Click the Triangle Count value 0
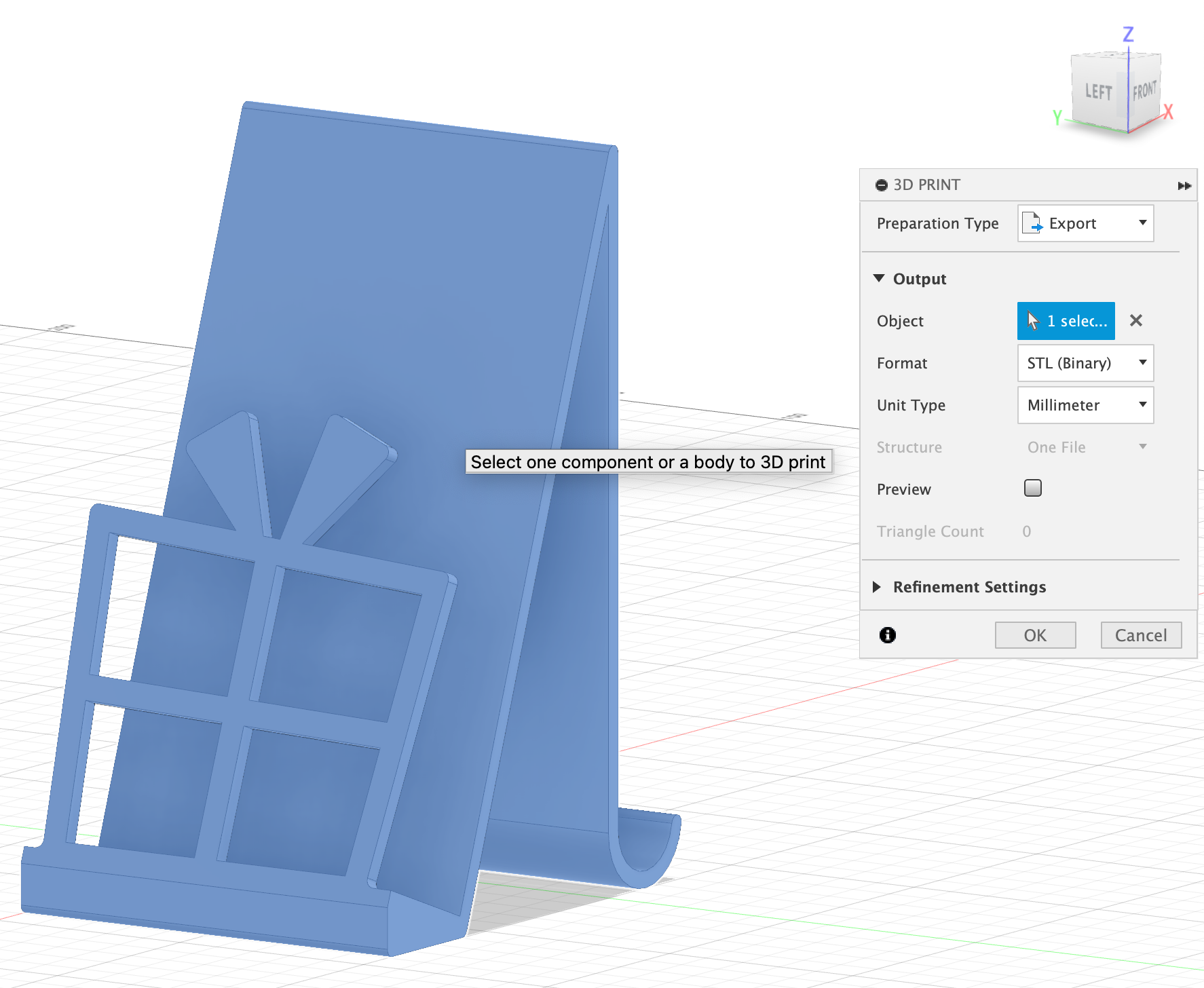The image size is (1204, 988). click(x=1026, y=531)
